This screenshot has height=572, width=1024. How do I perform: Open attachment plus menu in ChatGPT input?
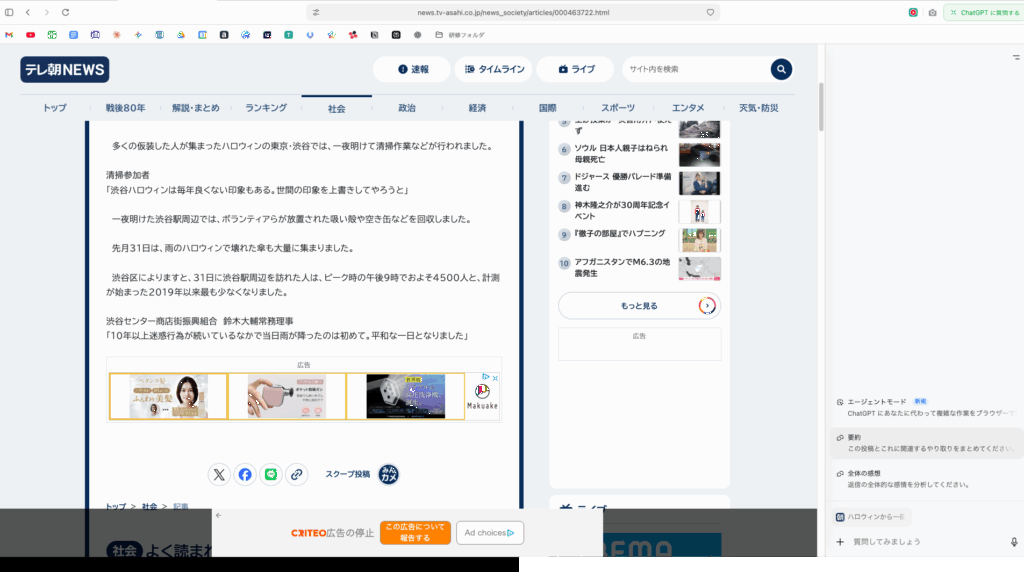840,542
